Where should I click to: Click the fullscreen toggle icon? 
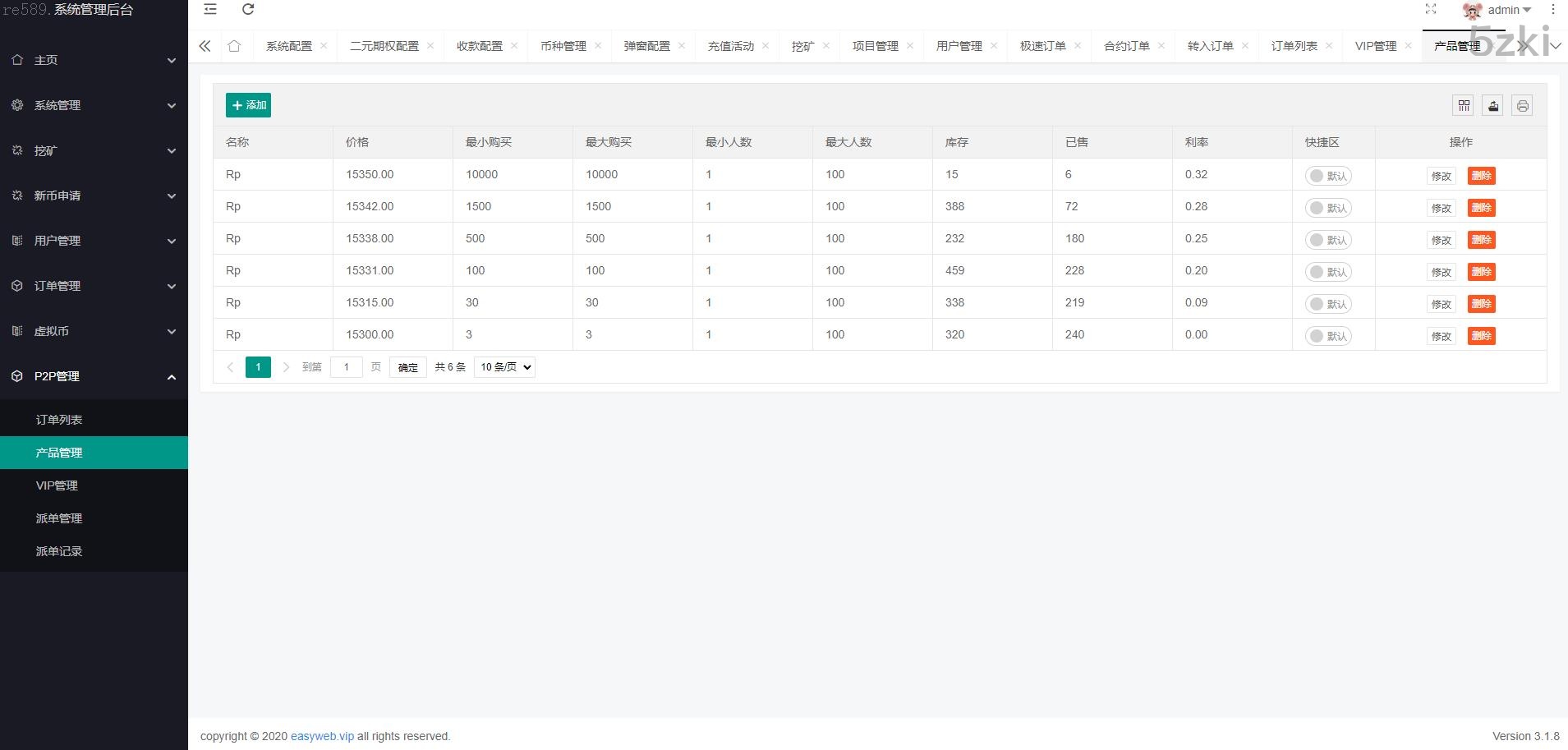point(1430,10)
